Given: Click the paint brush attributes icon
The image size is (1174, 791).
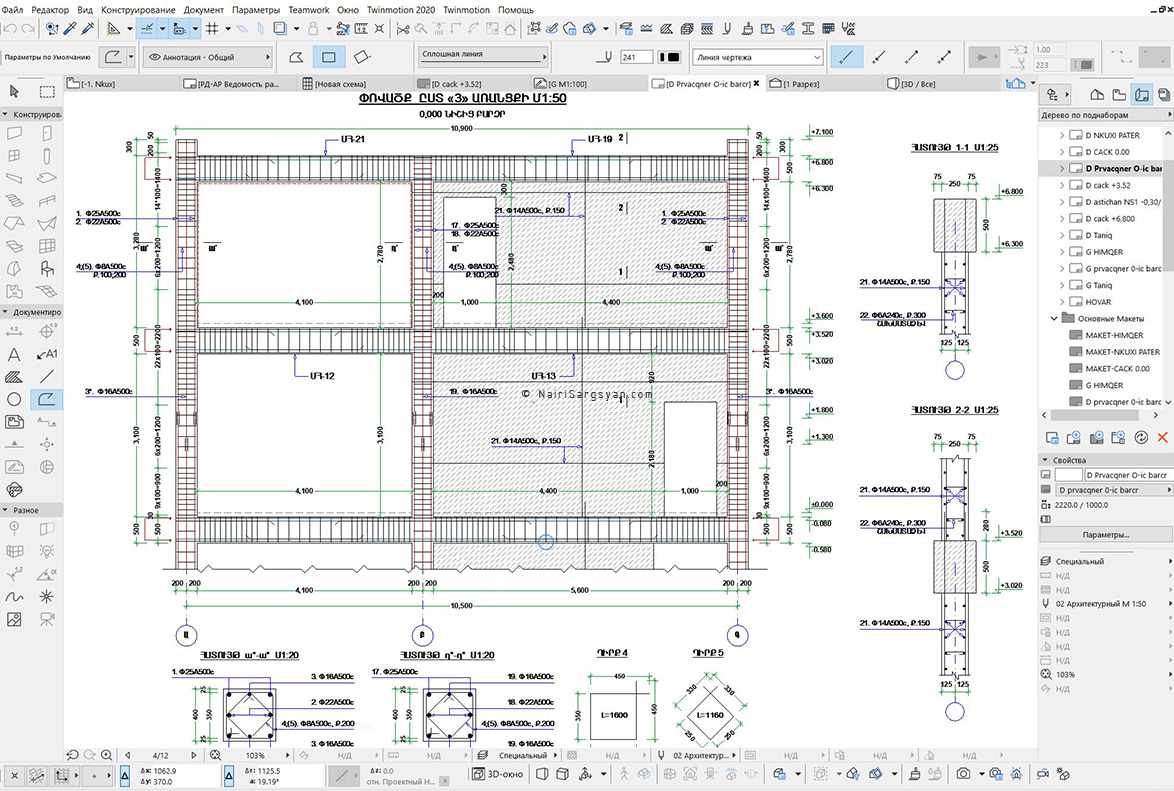Looking at the screenshot, I should [746, 28].
